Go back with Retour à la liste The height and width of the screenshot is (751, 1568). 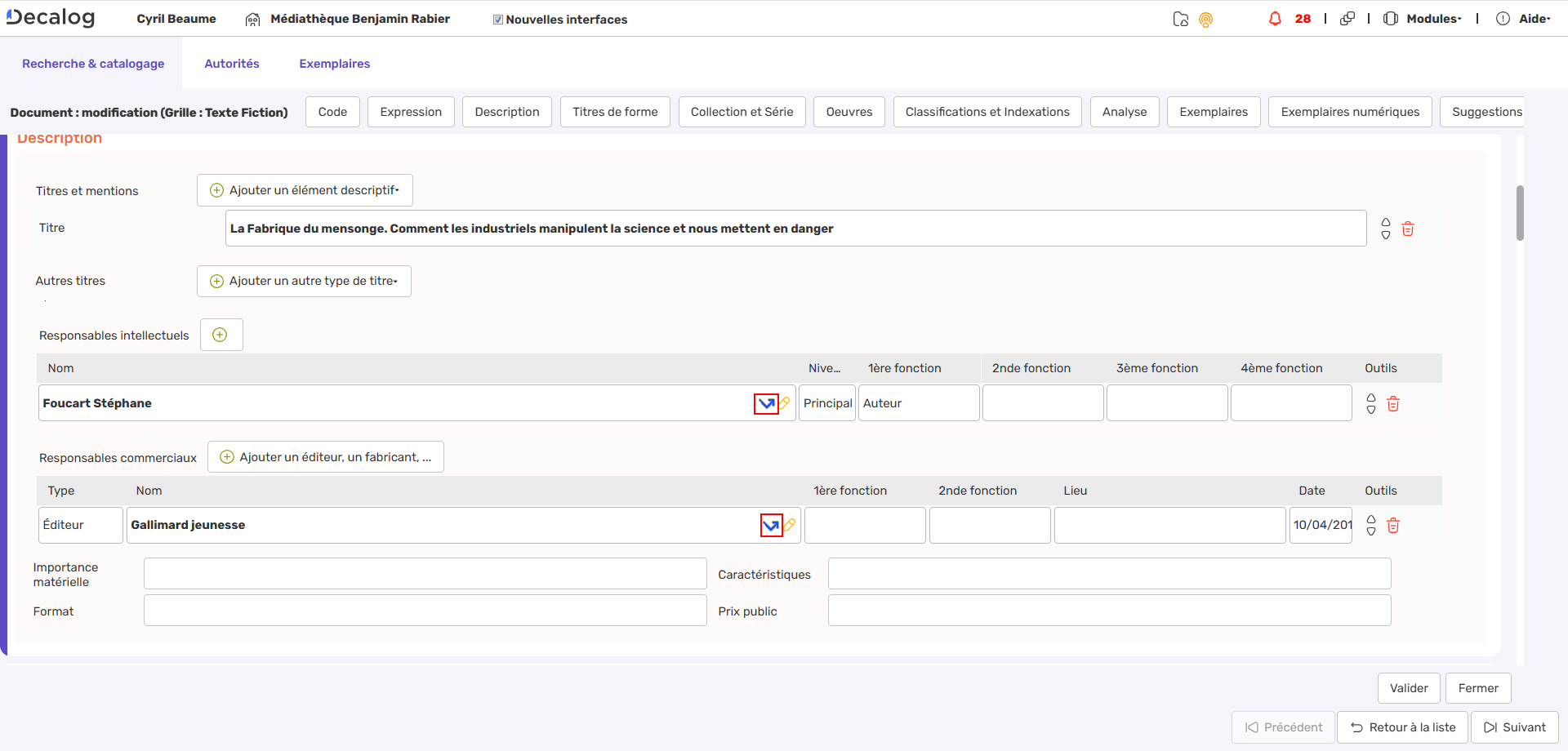coord(1402,727)
